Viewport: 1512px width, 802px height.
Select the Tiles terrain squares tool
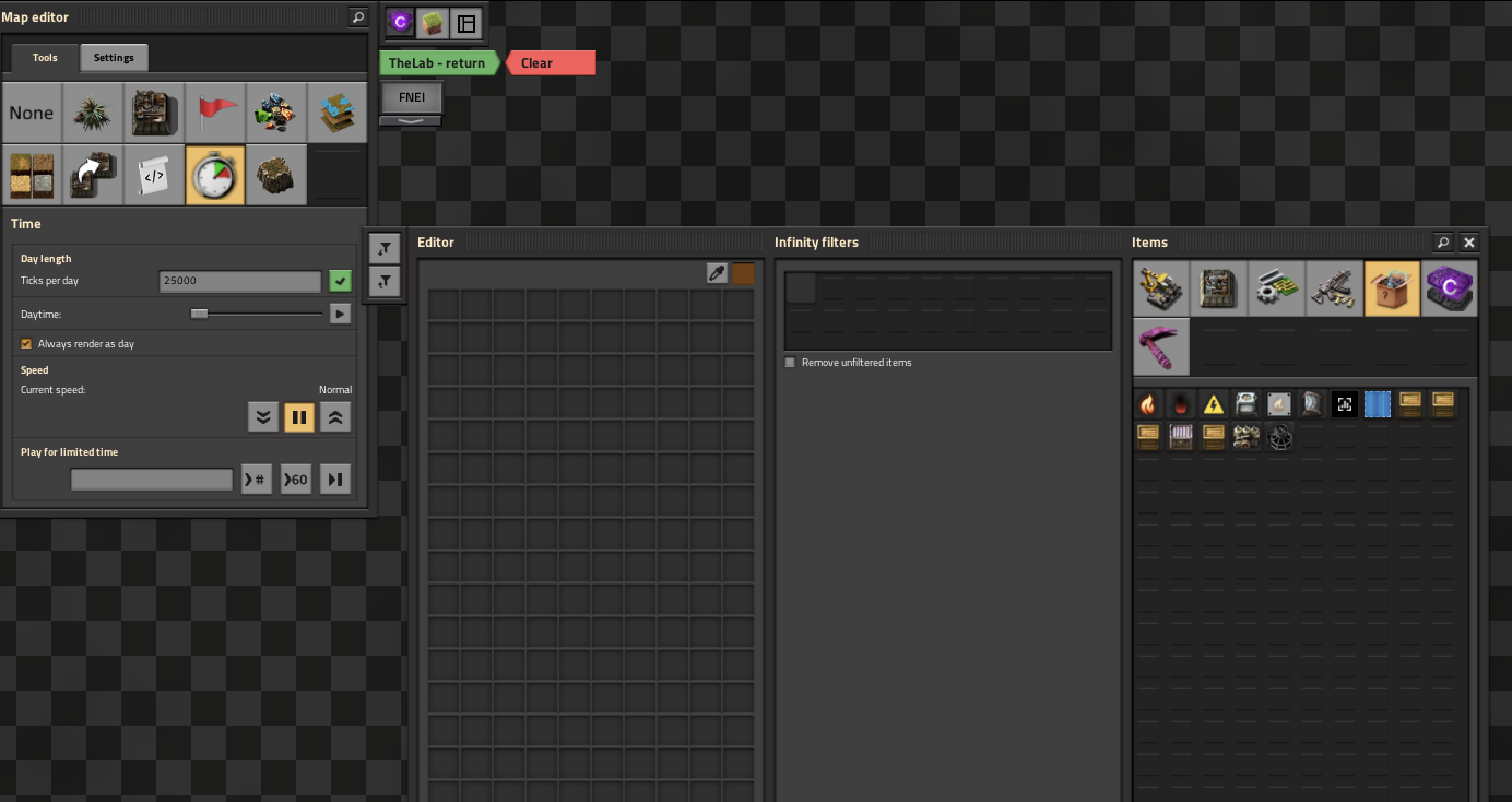32,175
